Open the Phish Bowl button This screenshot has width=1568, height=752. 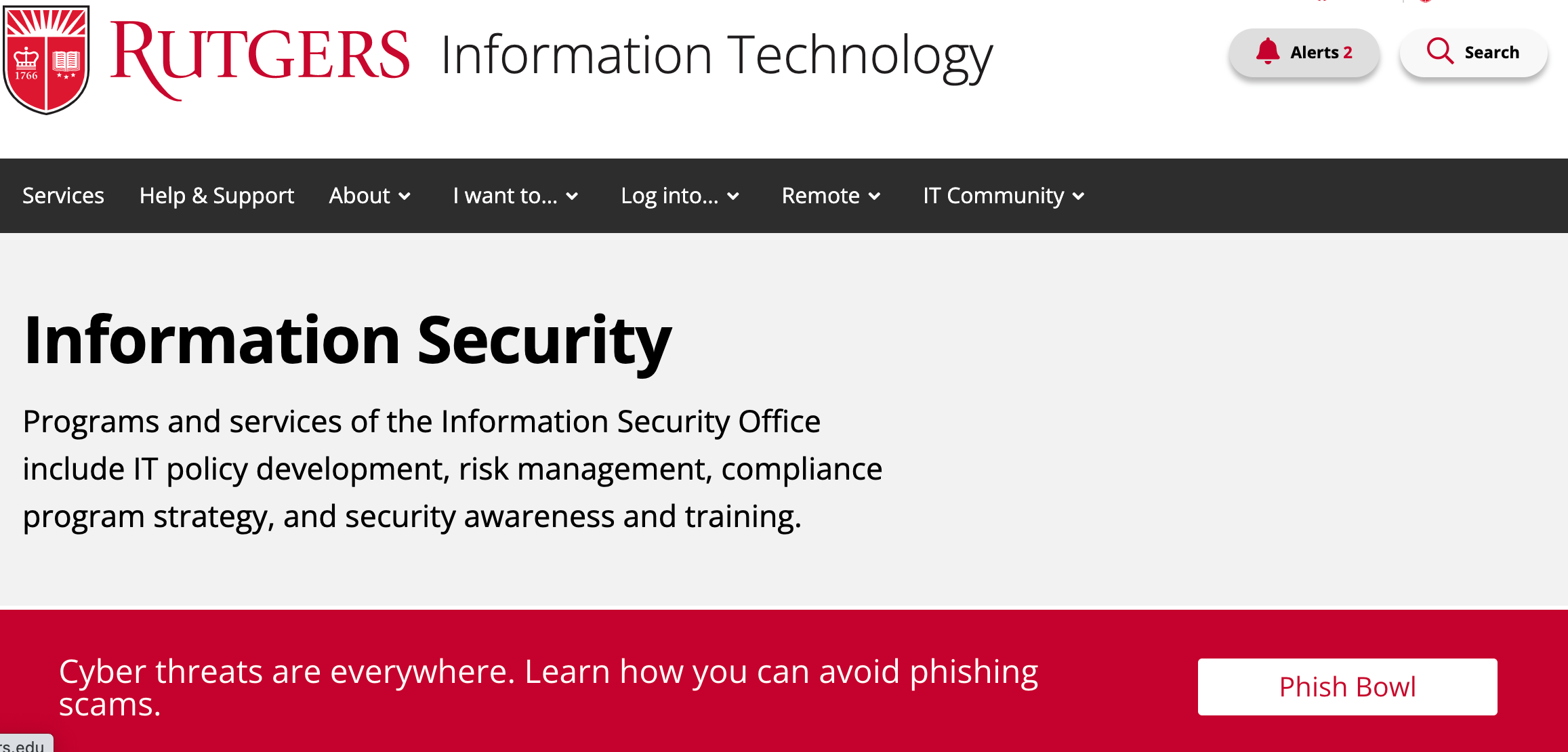pyautogui.click(x=1347, y=687)
